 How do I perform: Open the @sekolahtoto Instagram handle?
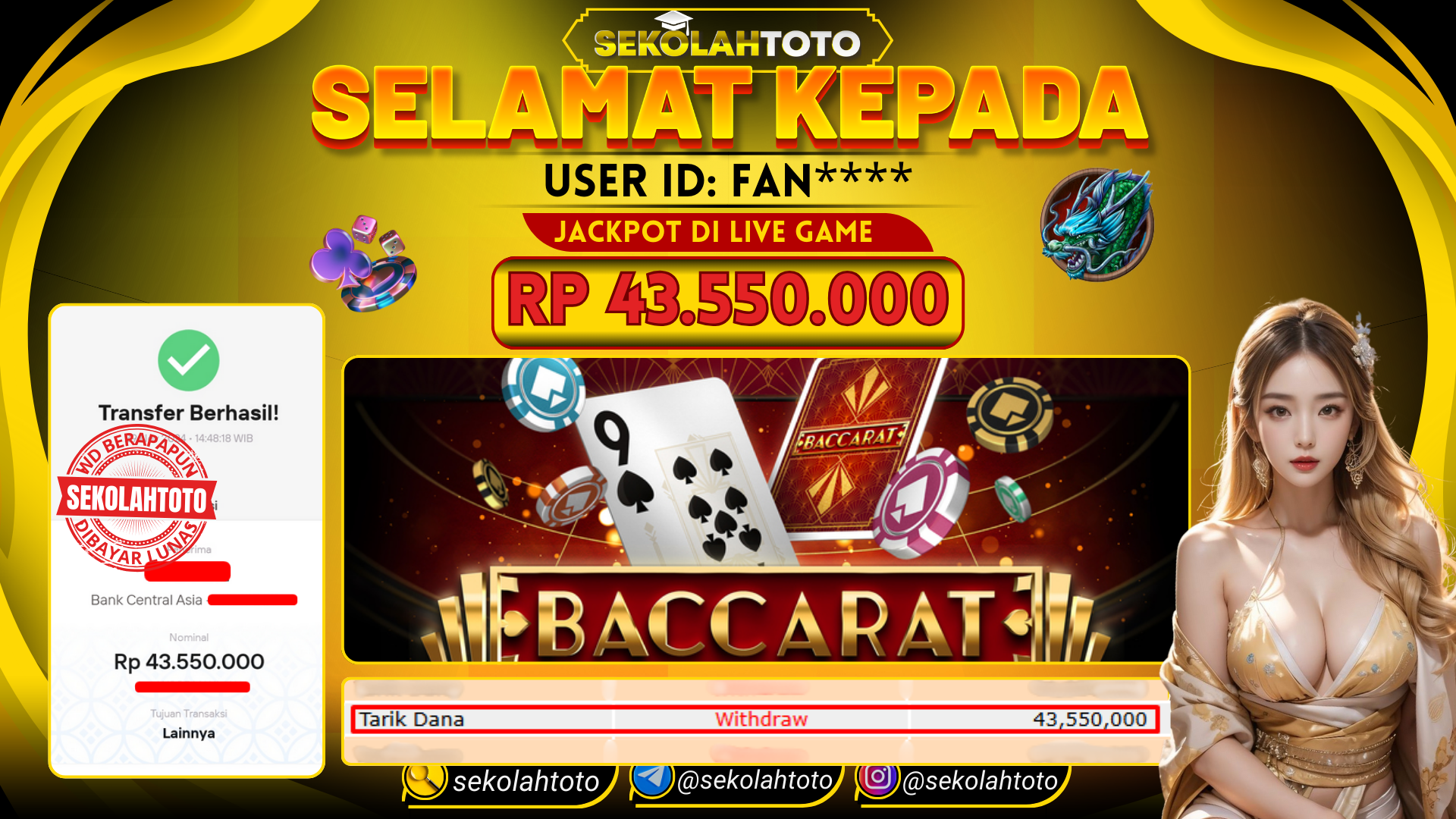point(980,780)
